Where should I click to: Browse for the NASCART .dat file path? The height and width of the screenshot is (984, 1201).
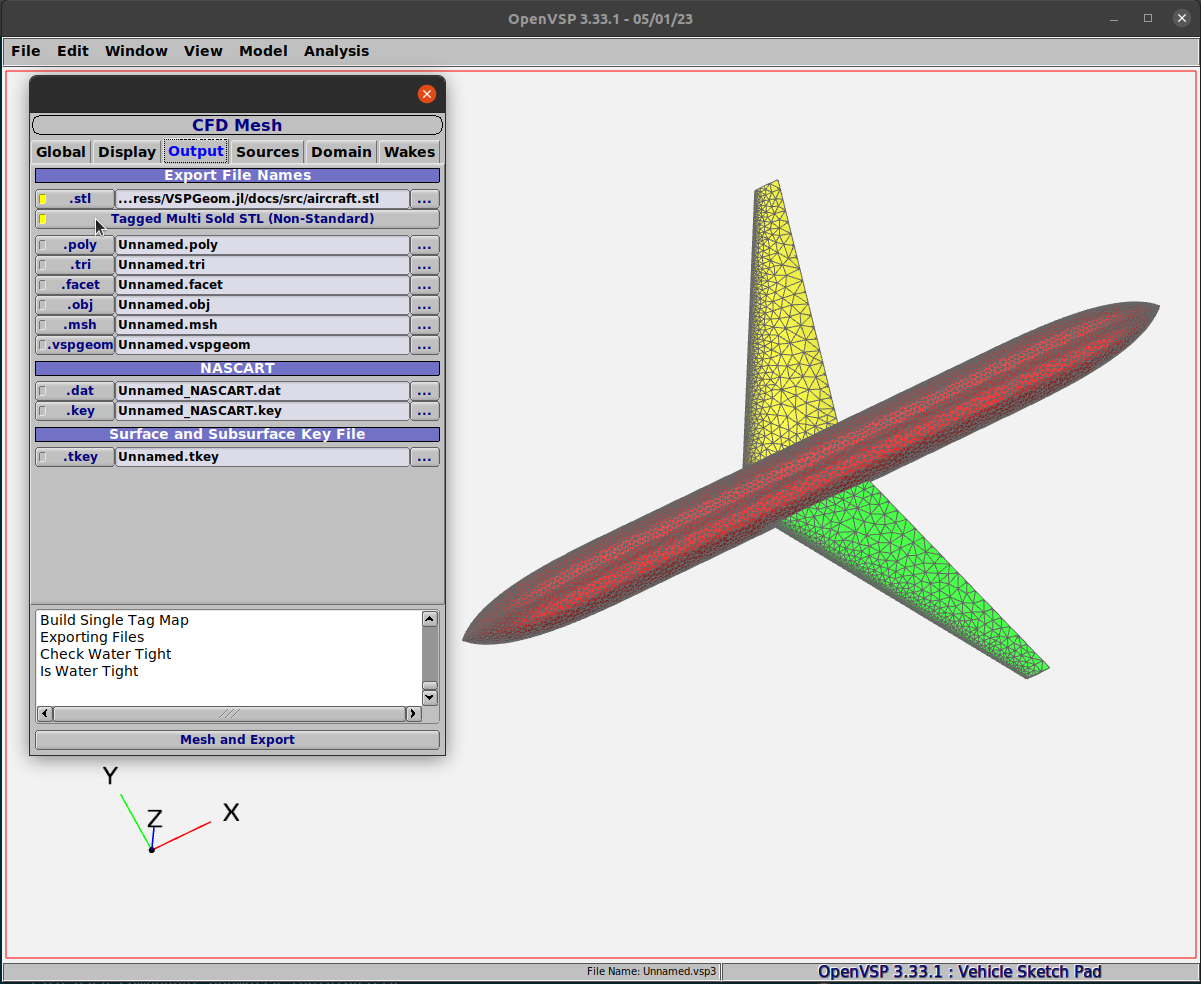click(x=424, y=391)
